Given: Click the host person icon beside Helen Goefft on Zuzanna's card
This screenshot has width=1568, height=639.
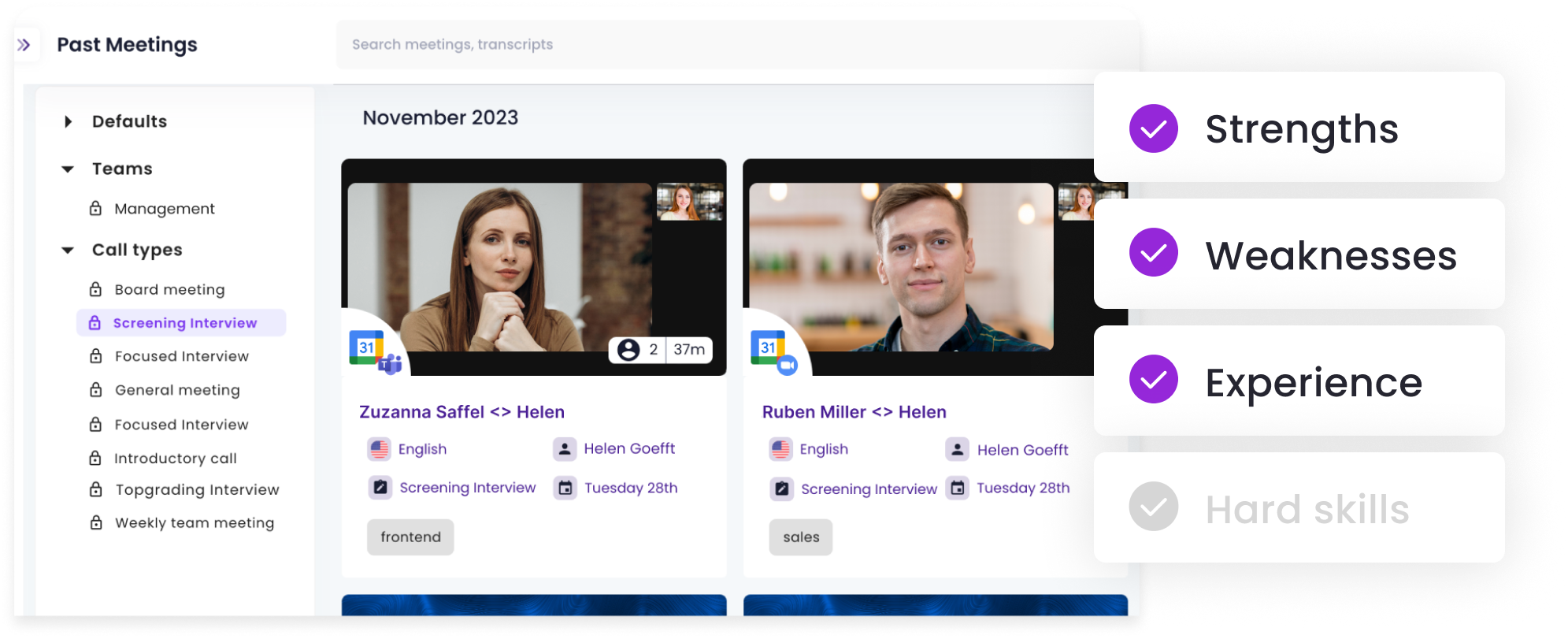Looking at the screenshot, I should coord(565,449).
